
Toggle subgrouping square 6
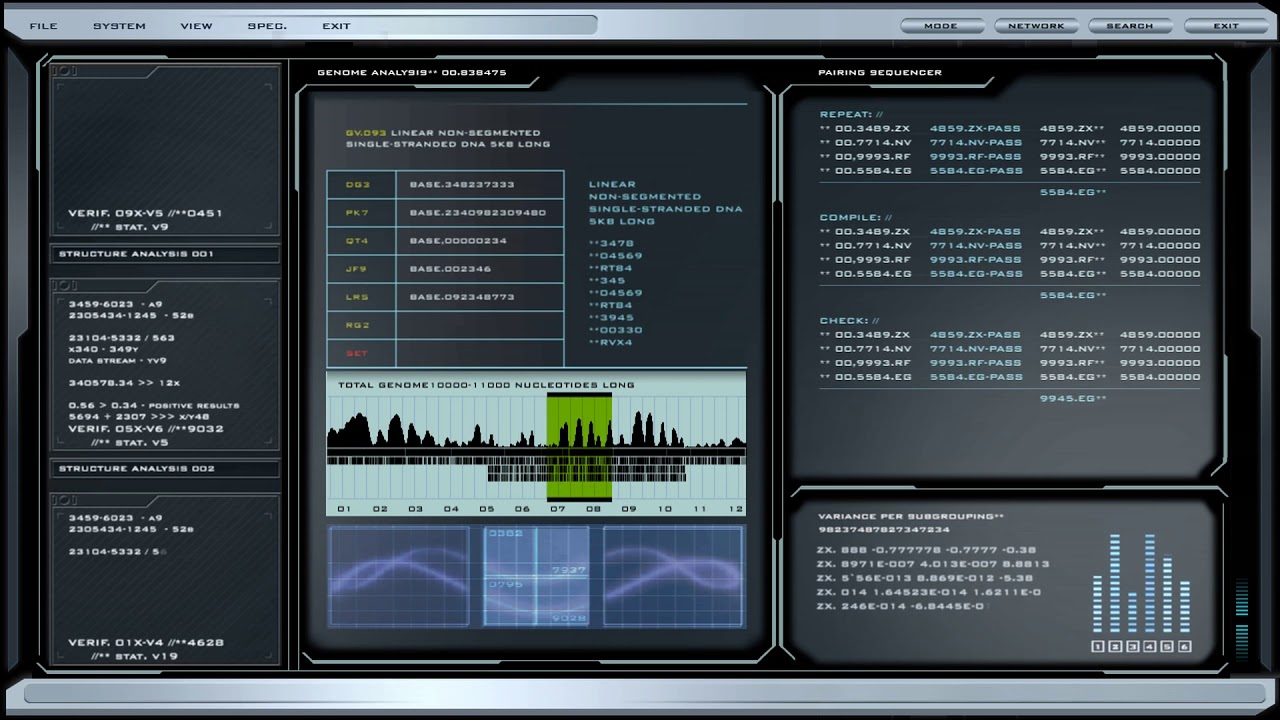coord(1184,646)
